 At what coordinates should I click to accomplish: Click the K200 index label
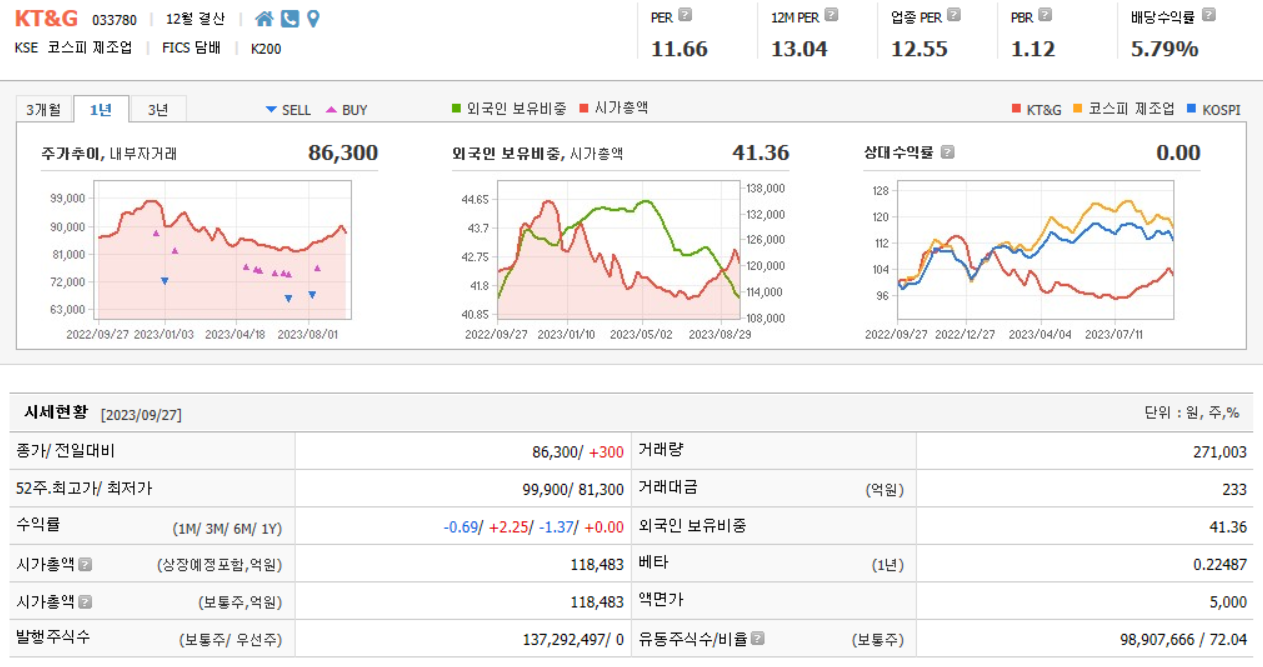click(x=266, y=48)
